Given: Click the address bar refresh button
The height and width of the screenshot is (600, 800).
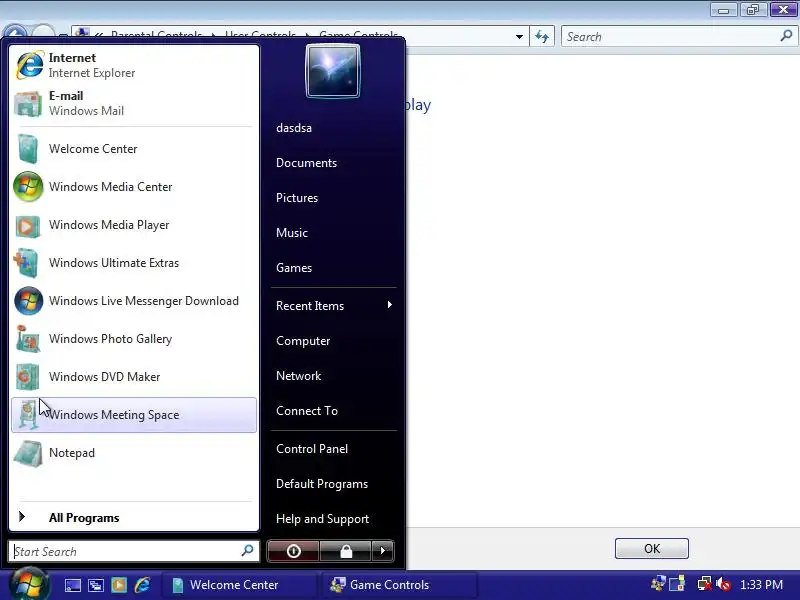Looking at the screenshot, I should pyautogui.click(x=542, y=37).
